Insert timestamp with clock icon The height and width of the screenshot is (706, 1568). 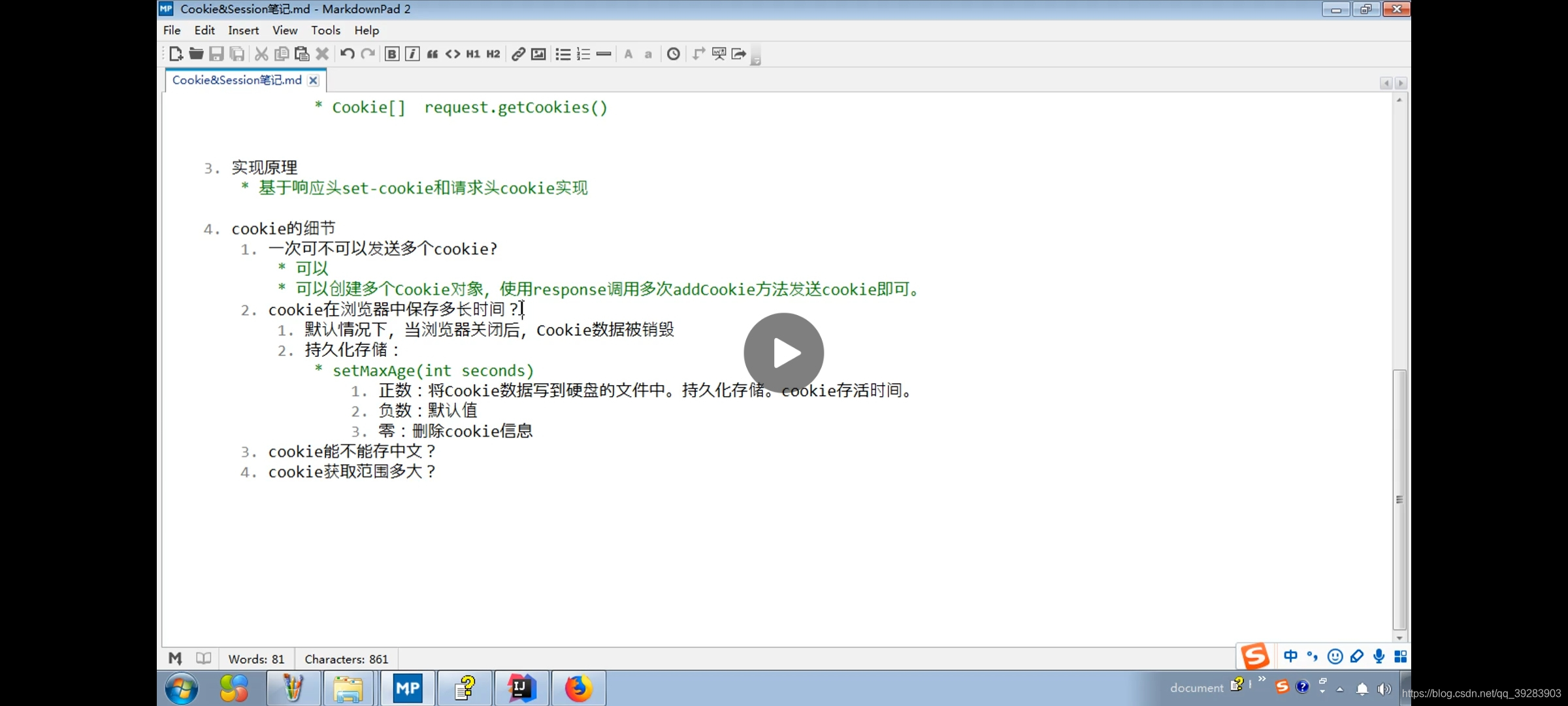point(674,54)
